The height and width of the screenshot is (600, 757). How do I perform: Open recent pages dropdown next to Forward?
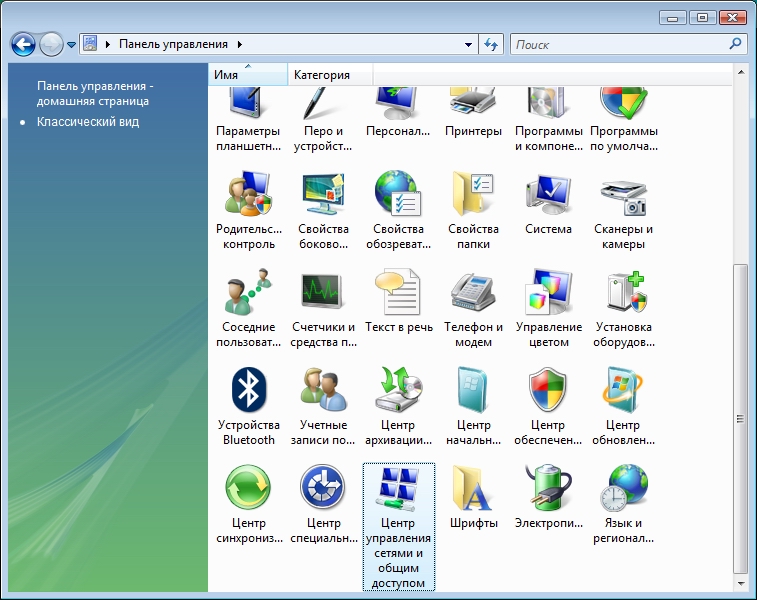(x=72, y=45)
